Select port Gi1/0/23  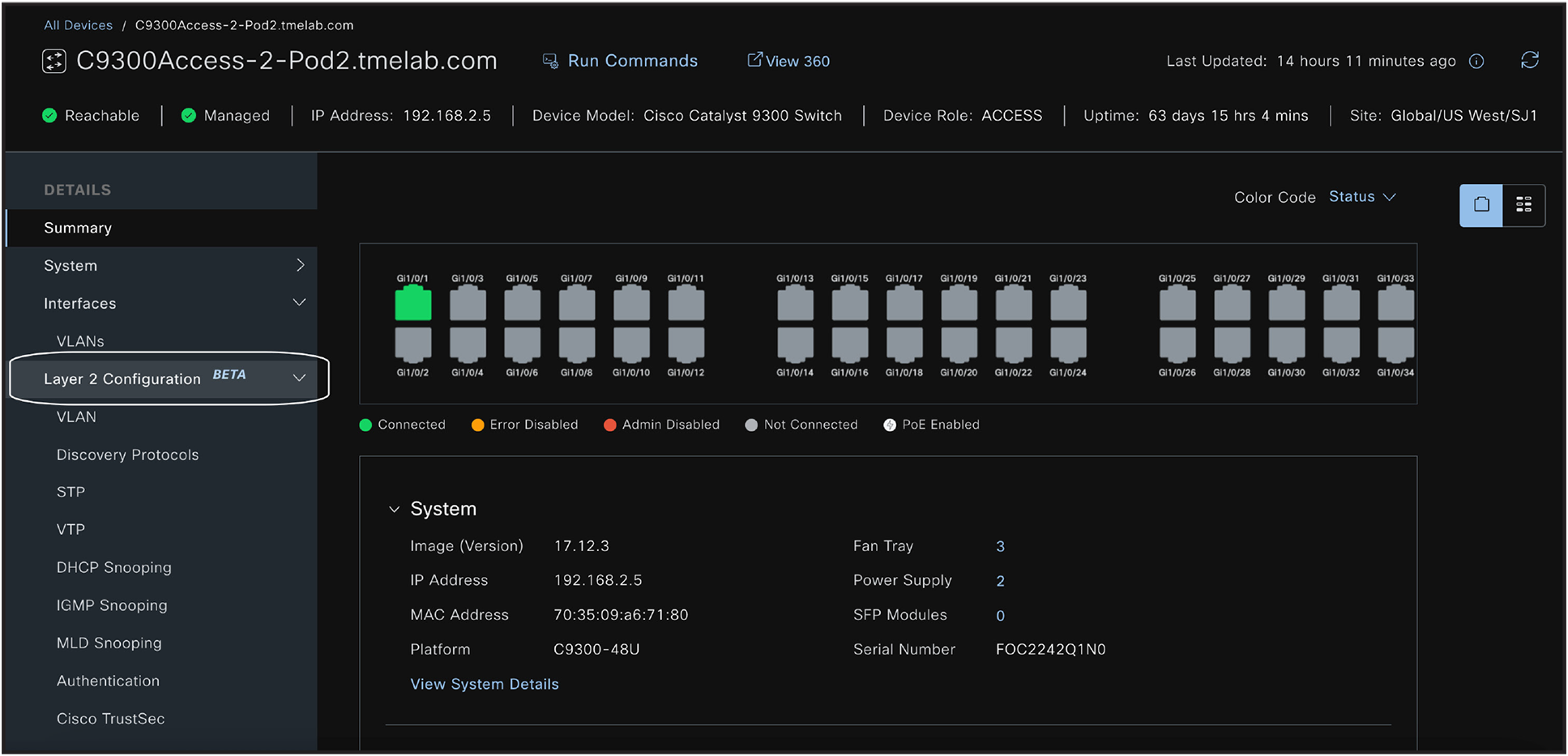1068,303
